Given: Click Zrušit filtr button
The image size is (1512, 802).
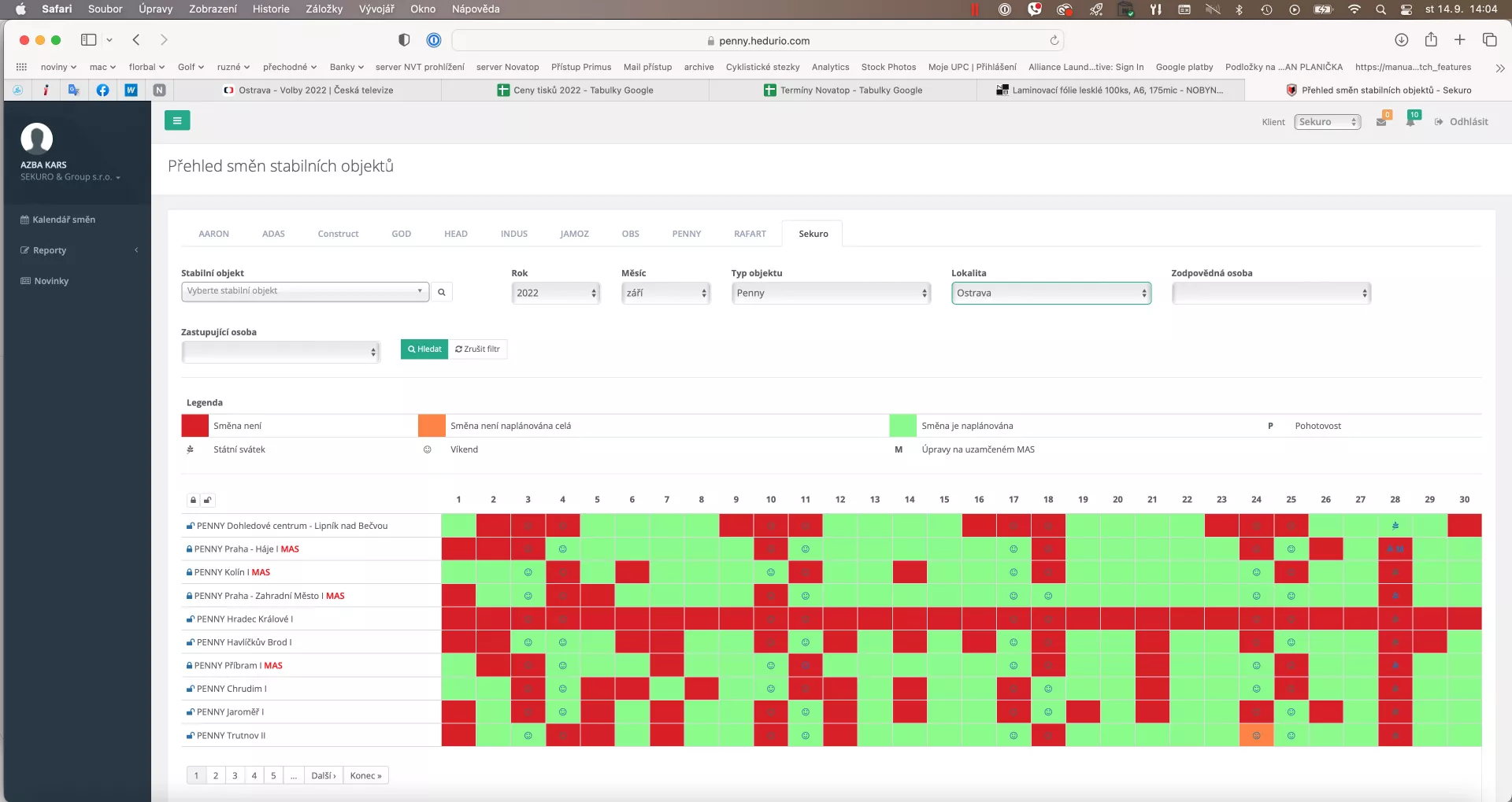Looking at the screenshot, I should 477,349.
